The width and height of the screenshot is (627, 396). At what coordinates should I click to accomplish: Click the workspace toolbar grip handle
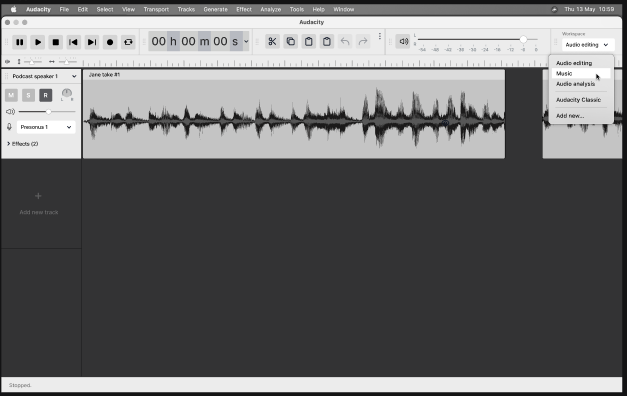point(555,42)
